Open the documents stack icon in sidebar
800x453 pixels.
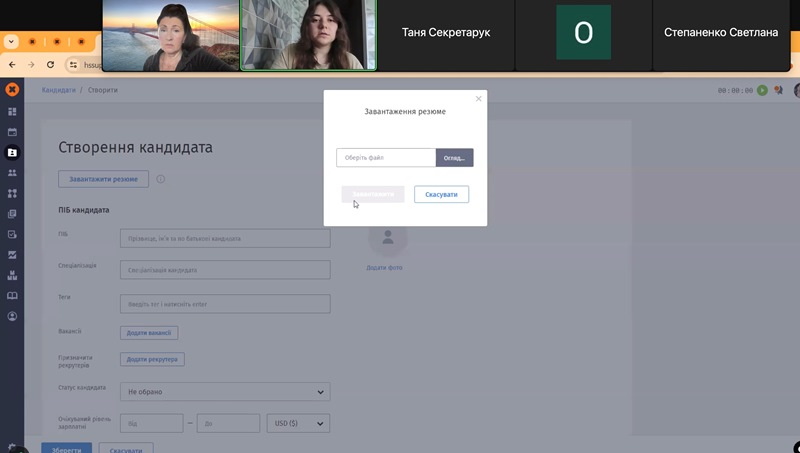[x=12, y=214]
